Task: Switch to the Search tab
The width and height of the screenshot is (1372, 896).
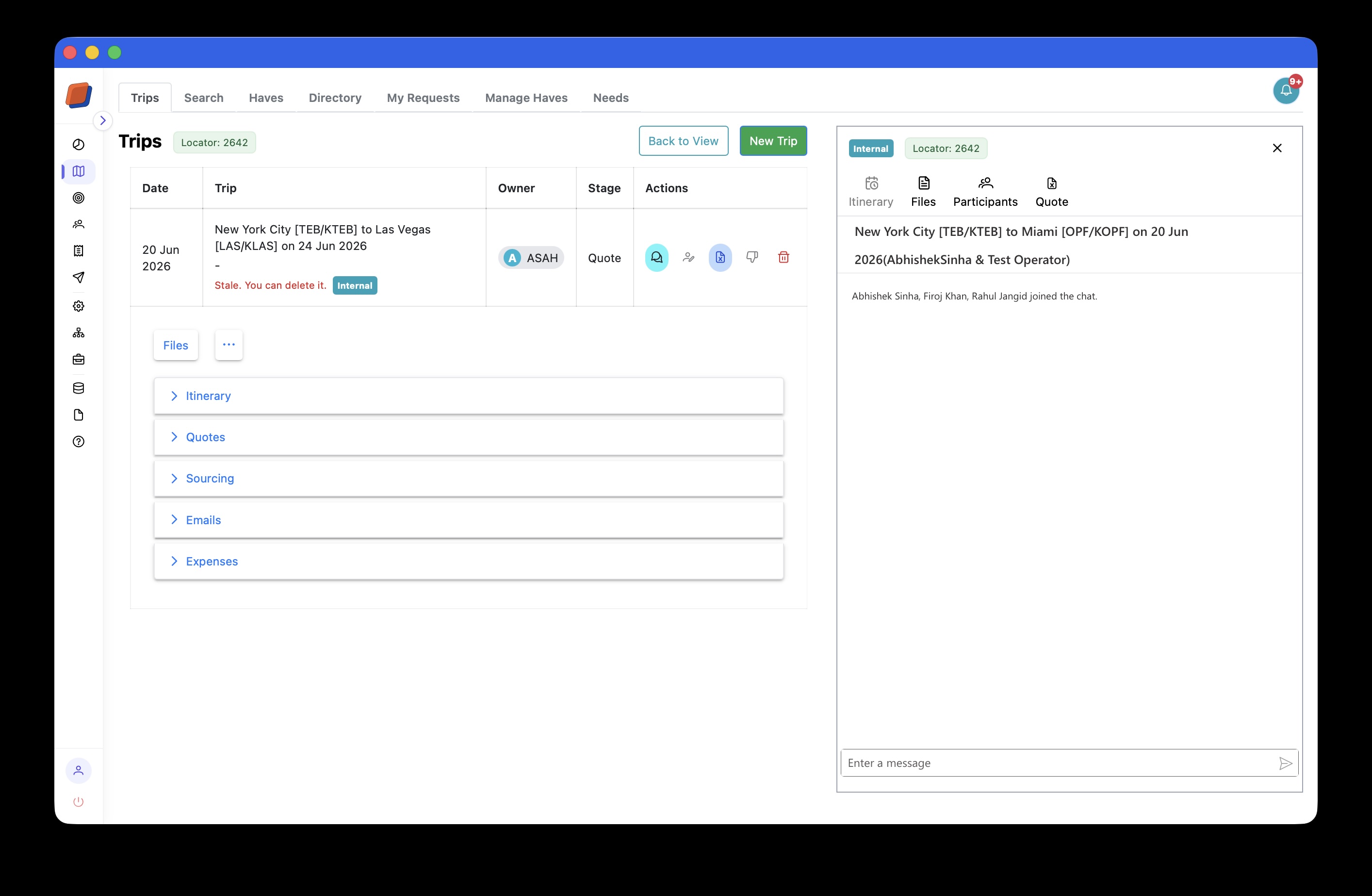Action: click(x=203, y=98)
